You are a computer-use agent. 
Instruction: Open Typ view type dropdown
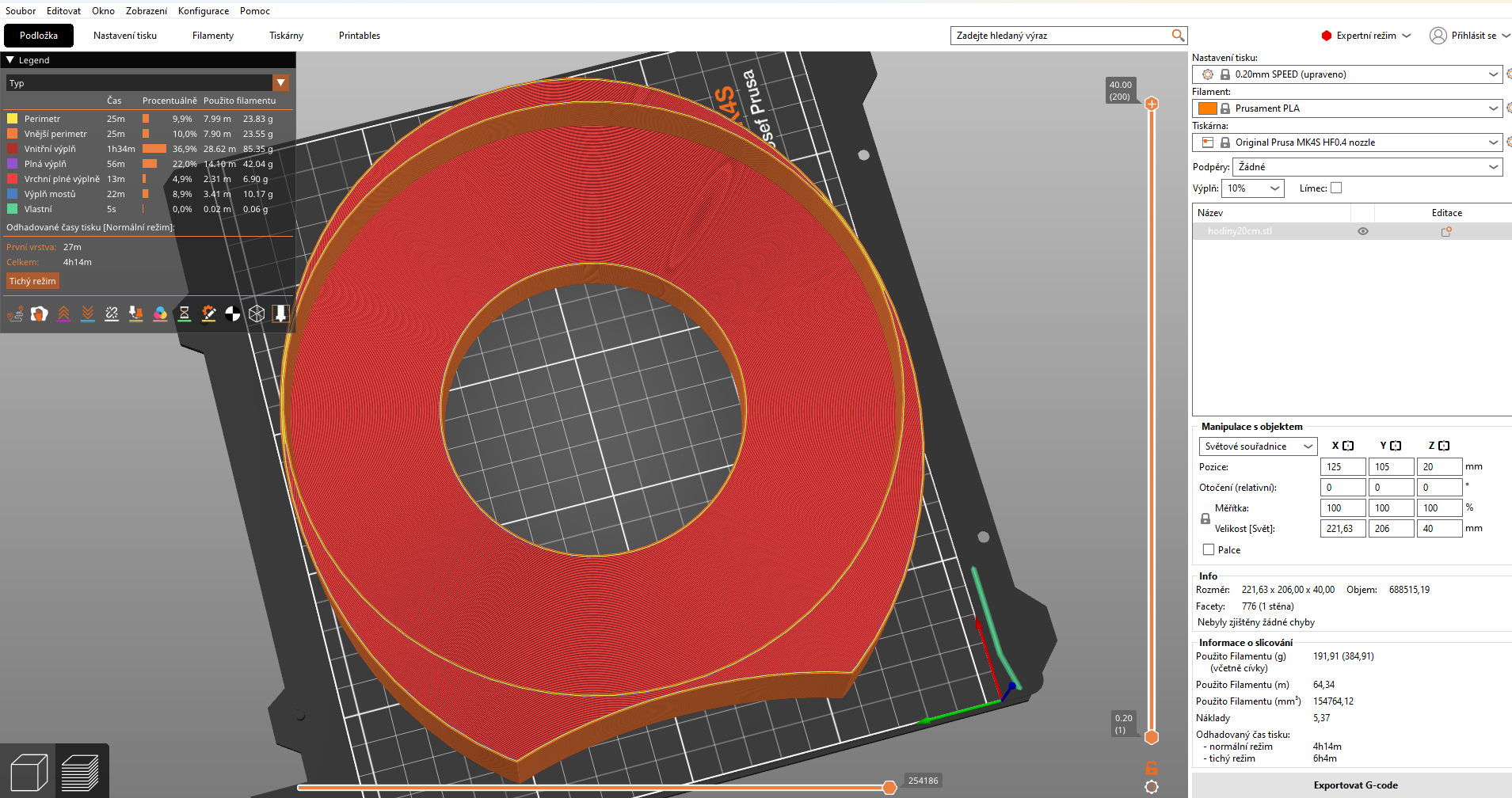[x=148, y=83]
